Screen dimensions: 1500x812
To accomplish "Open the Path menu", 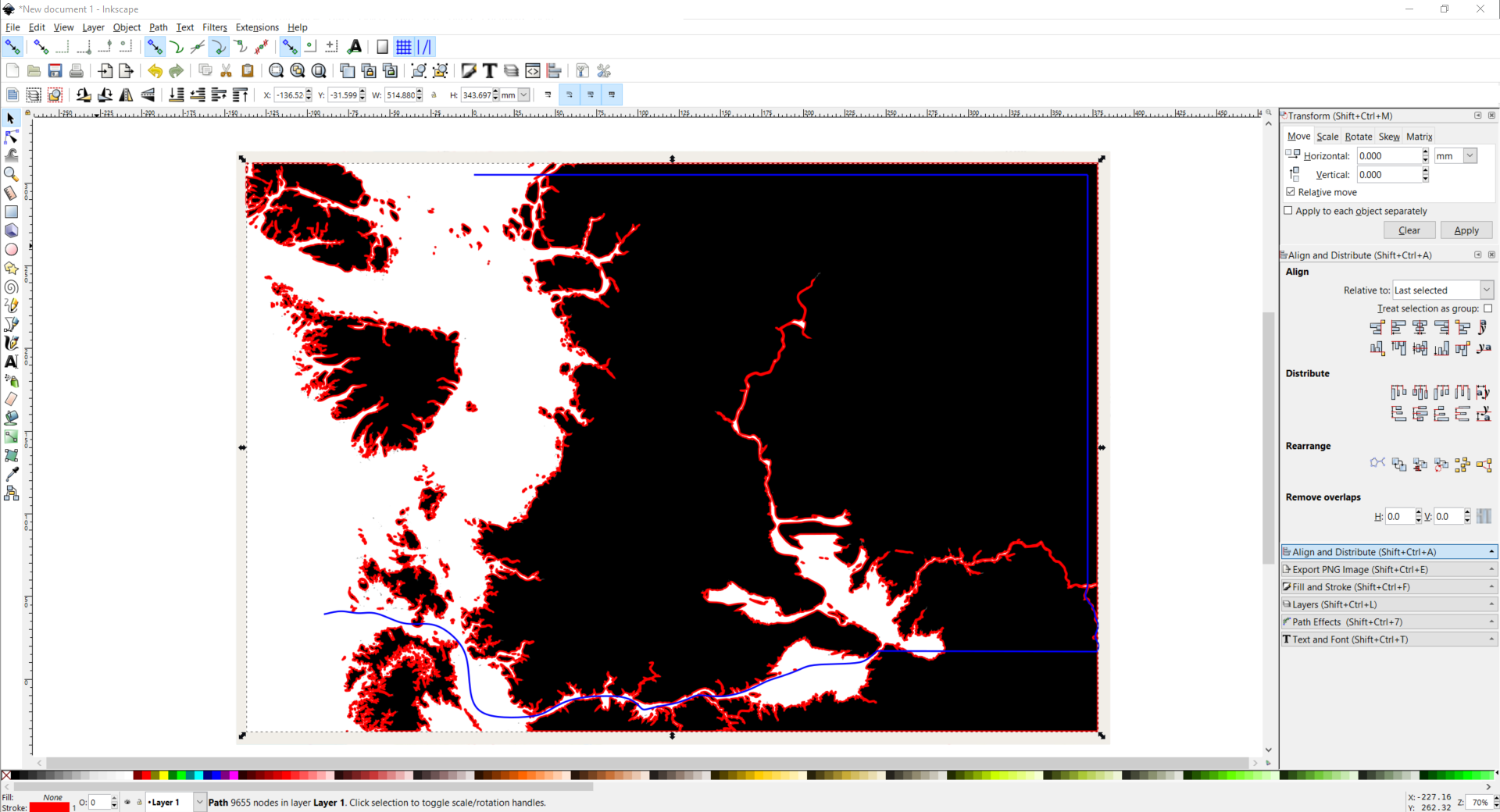I will tap(159, 27).
